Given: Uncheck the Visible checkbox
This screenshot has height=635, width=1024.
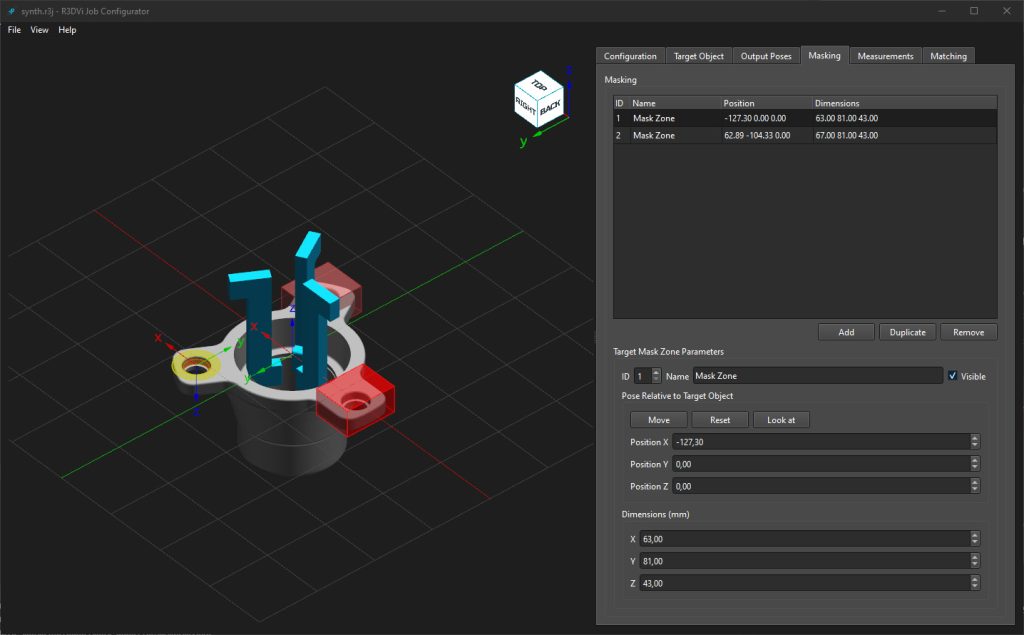Looking at the screenshot, I should [x=953, y=376].
